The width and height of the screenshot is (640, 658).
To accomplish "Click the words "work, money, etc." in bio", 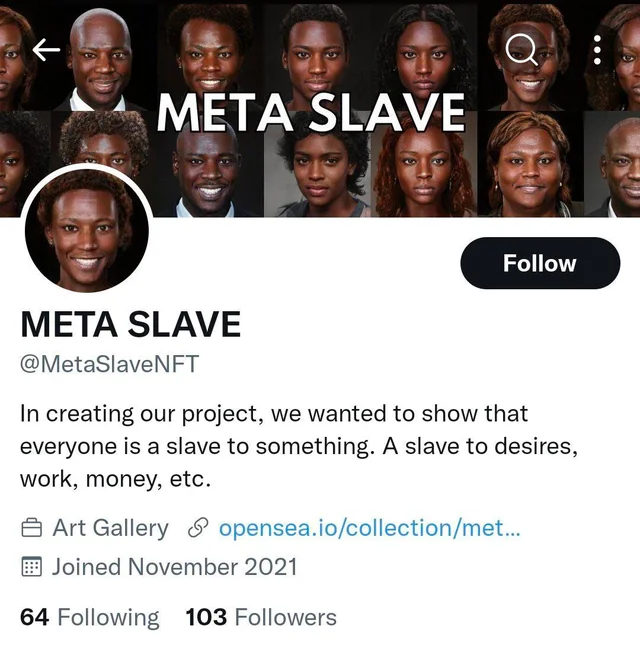I will (115, 478).
